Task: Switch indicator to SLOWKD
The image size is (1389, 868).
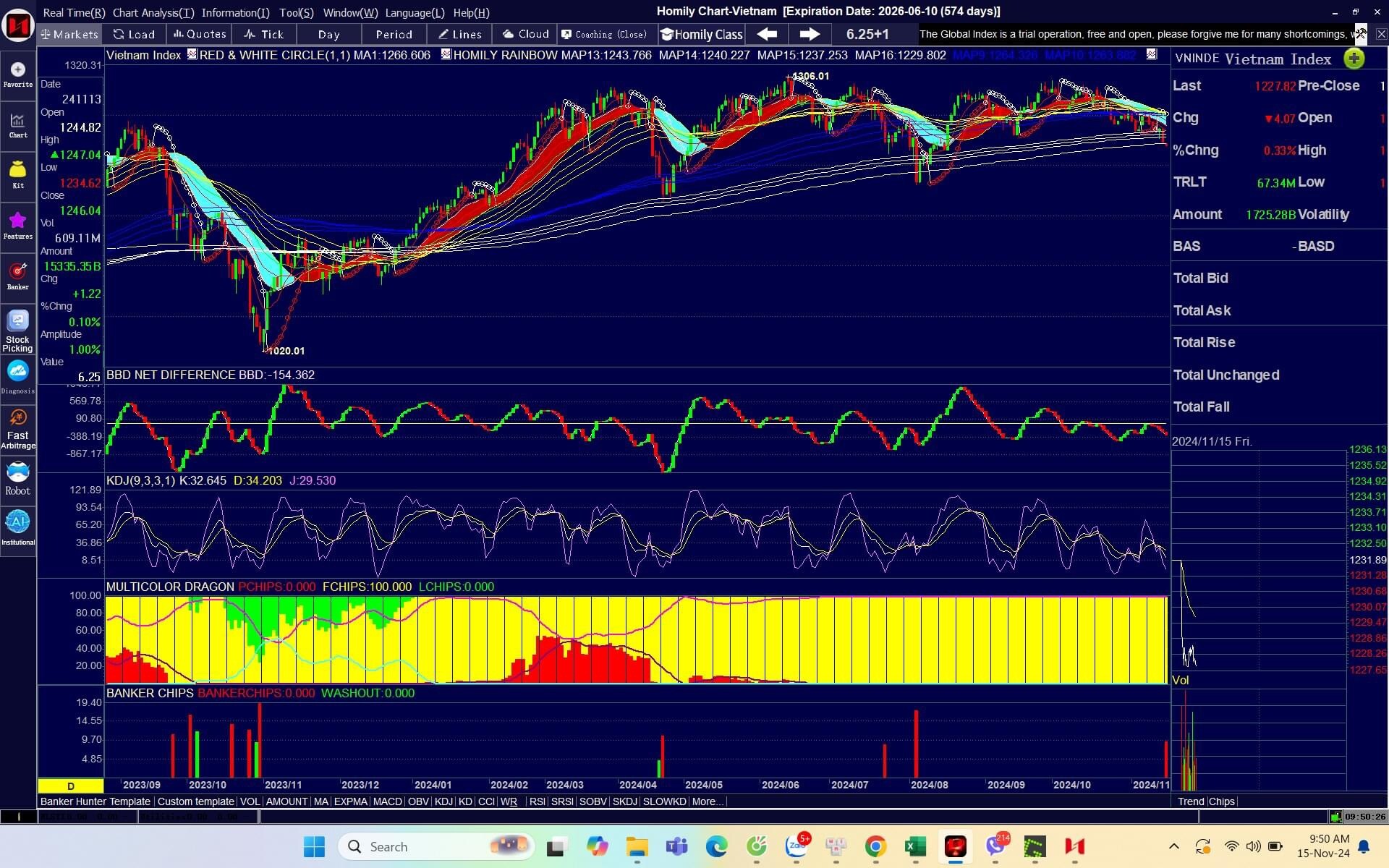Action: [x=664, y=801]
